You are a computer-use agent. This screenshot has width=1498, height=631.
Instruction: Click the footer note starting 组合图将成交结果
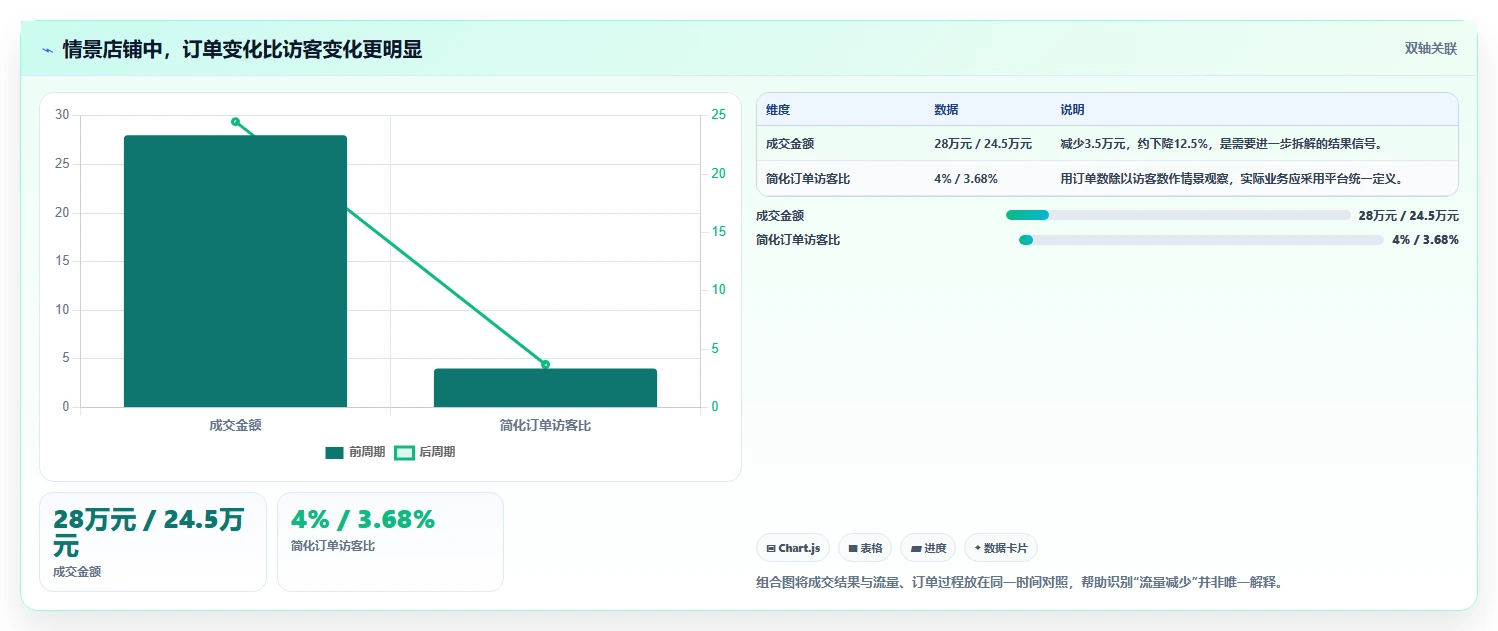pos(1019,582)
